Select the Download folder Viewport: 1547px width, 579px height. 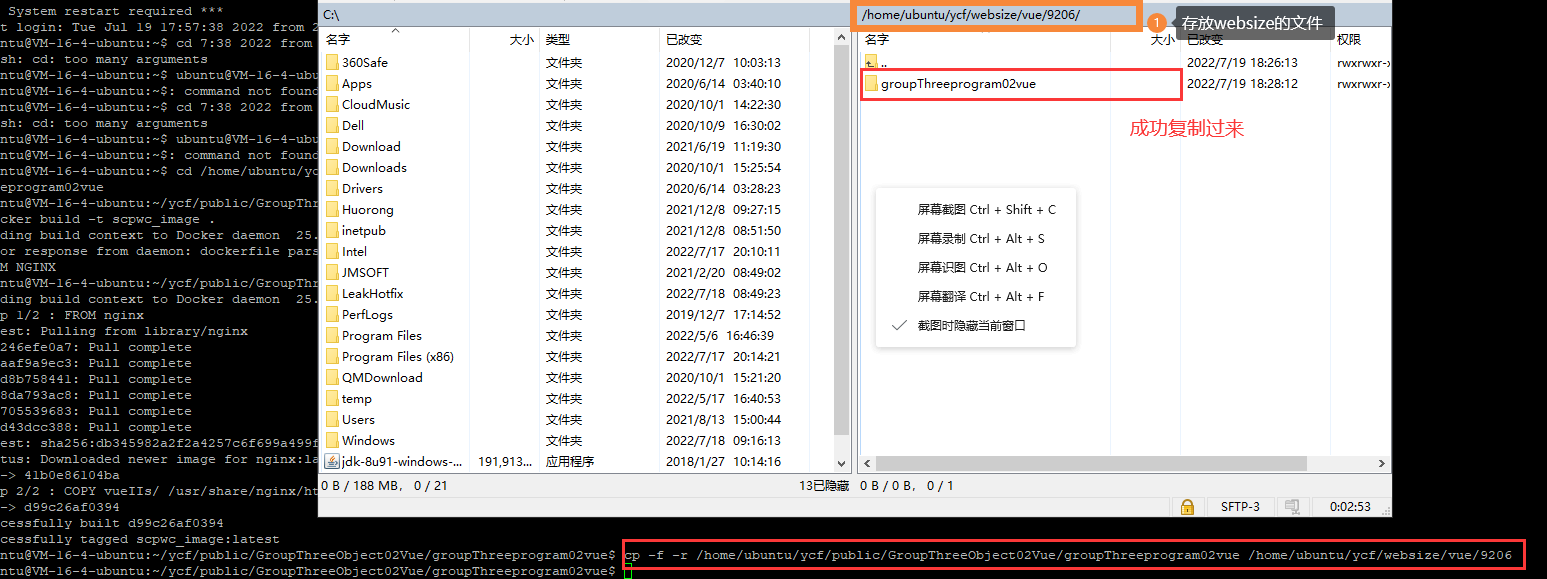pos(371,146)
